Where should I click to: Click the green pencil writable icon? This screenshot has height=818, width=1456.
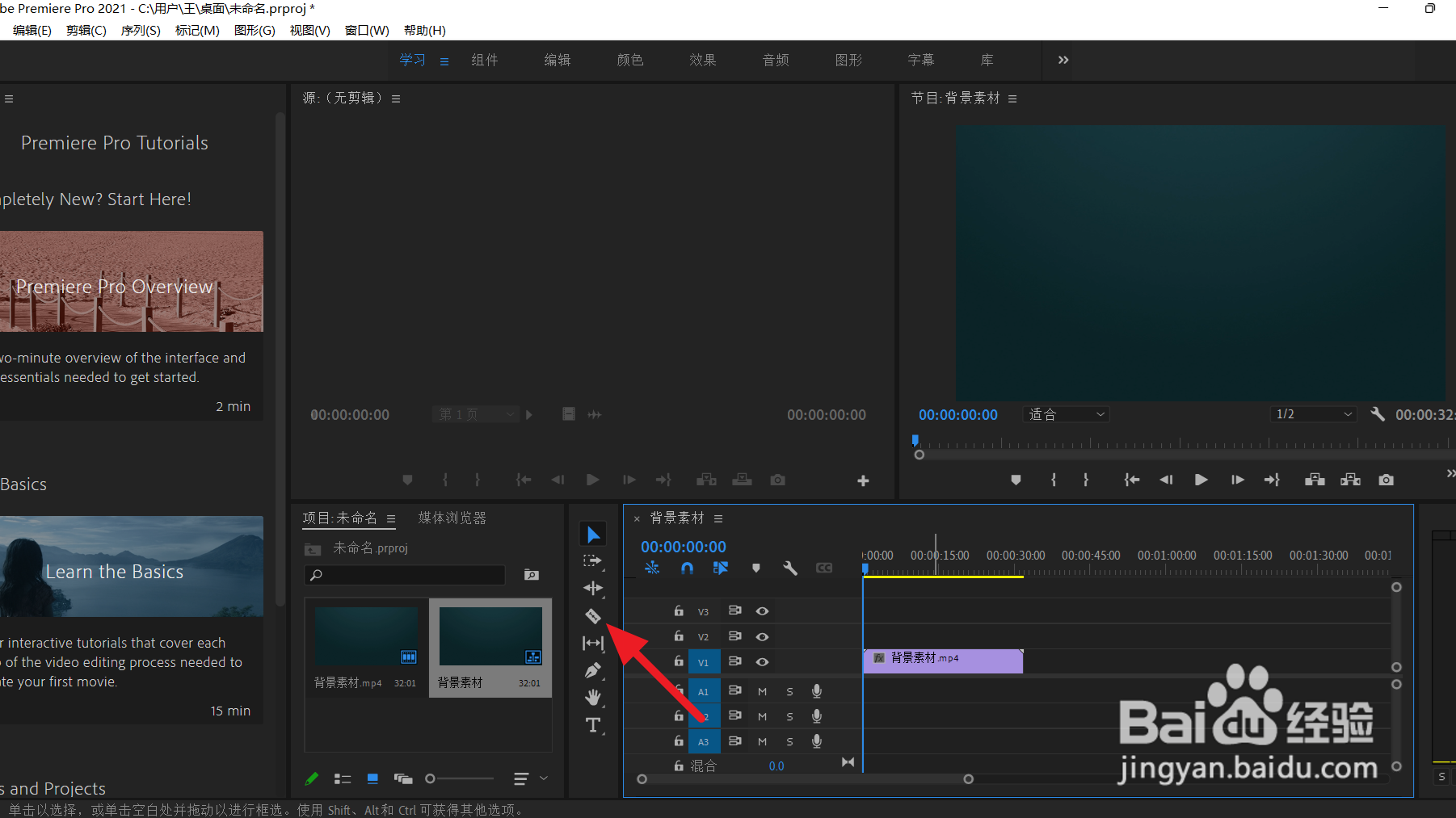pyautogui.click(x=312, y=778)
